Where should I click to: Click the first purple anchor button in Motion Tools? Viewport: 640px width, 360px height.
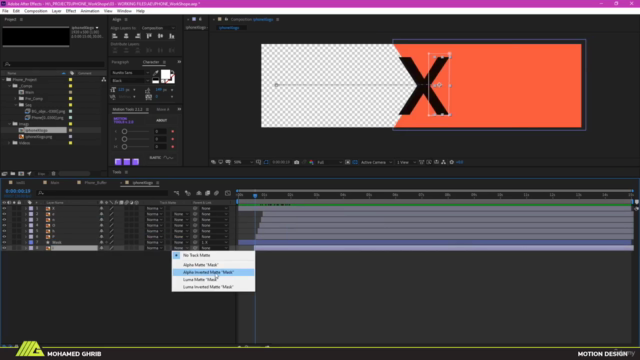click(118, 162)
